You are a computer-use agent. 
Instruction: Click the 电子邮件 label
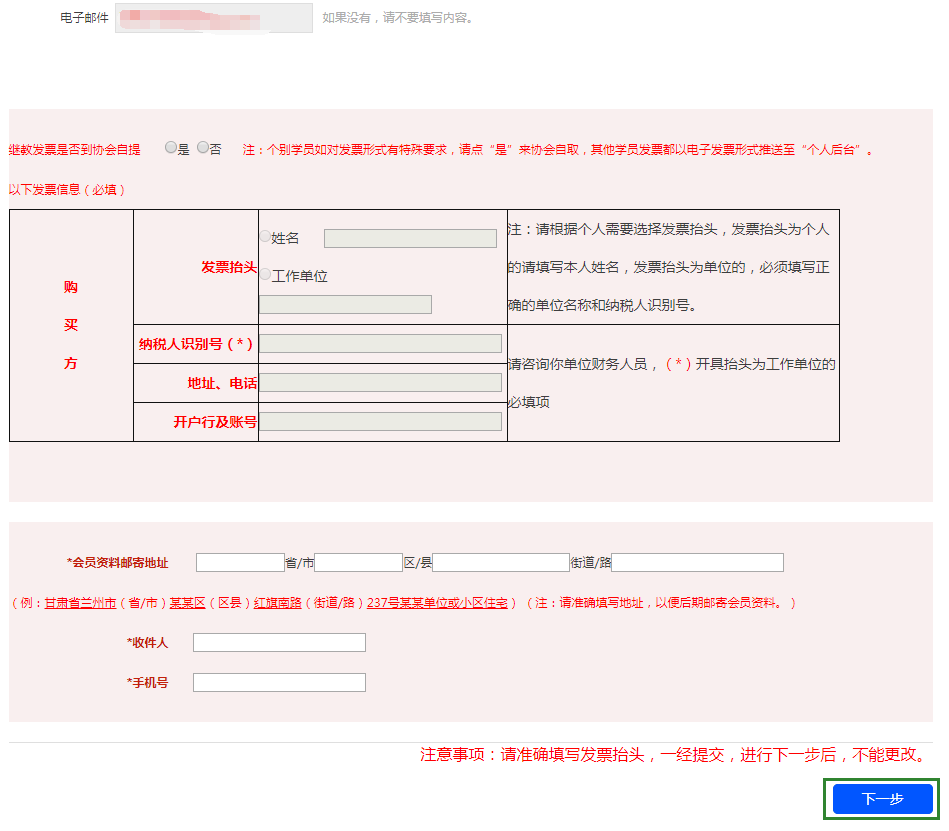pos(85,18)
